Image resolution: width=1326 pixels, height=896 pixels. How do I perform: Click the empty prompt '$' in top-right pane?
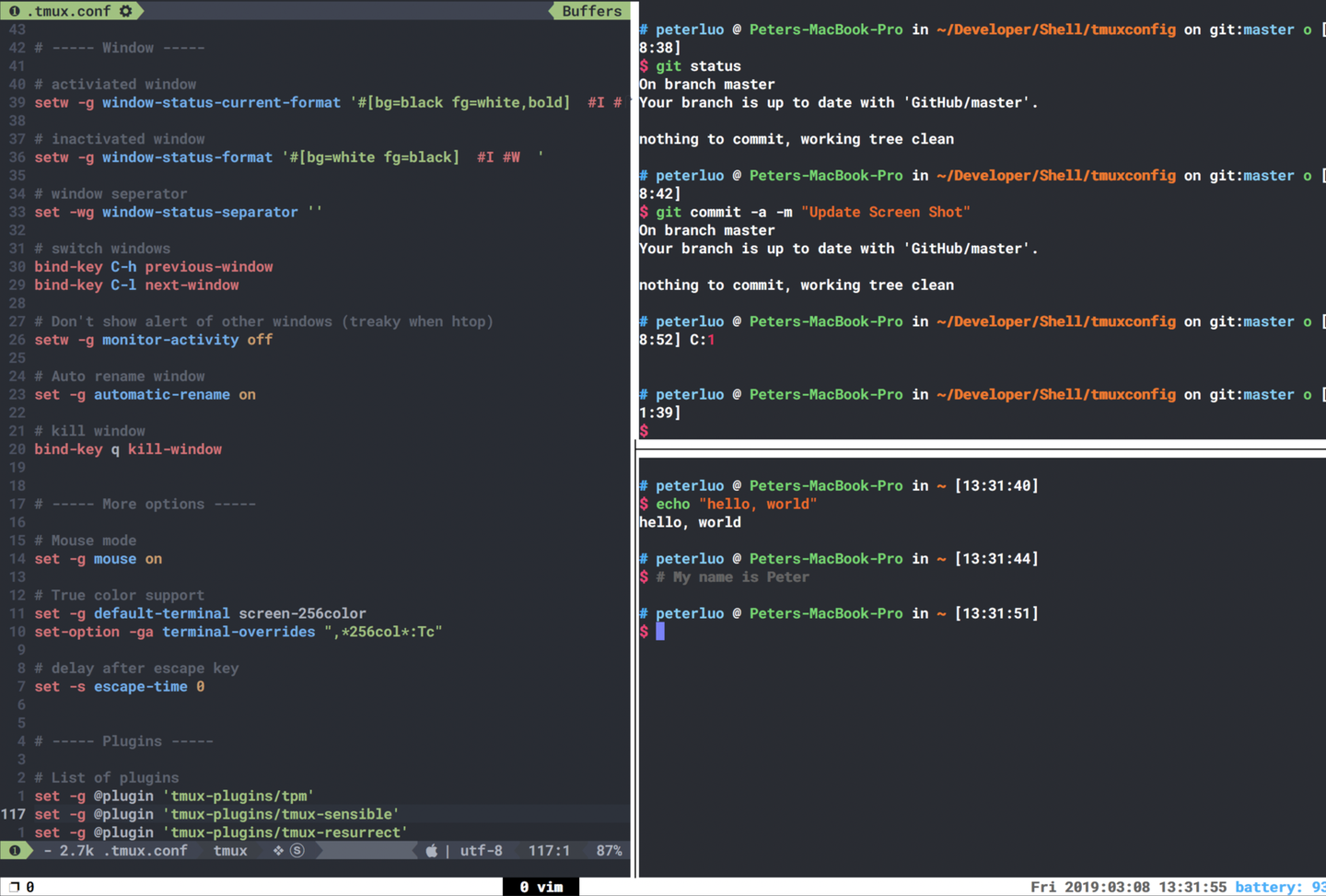pyautogui.click(x=644, y=431)
